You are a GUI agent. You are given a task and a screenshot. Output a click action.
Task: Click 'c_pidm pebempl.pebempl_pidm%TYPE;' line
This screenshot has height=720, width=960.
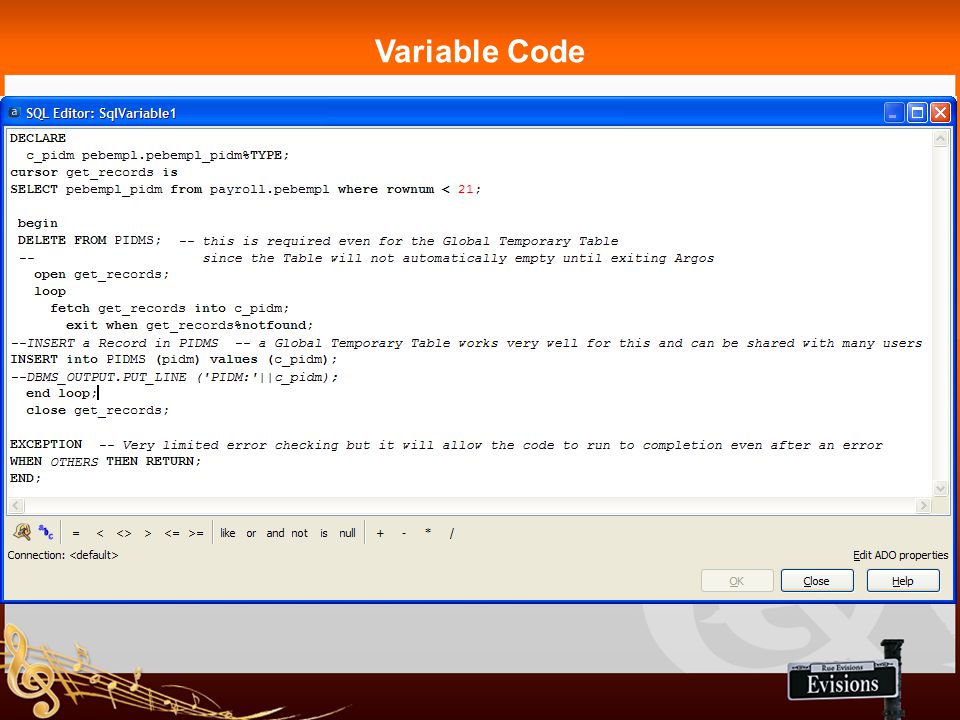157,155
